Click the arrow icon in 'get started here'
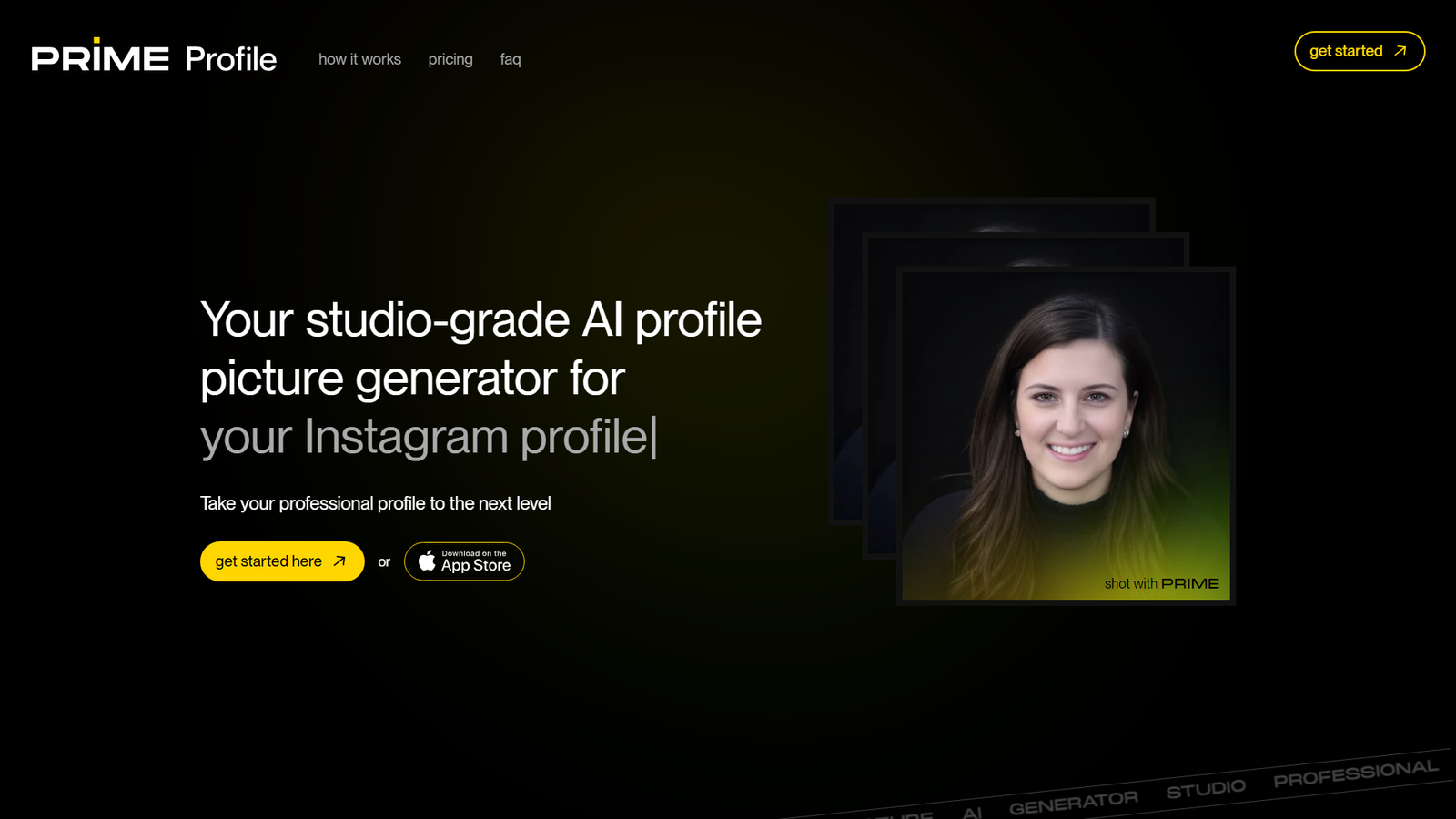The image size is (1456, 819). pos(339,561)
